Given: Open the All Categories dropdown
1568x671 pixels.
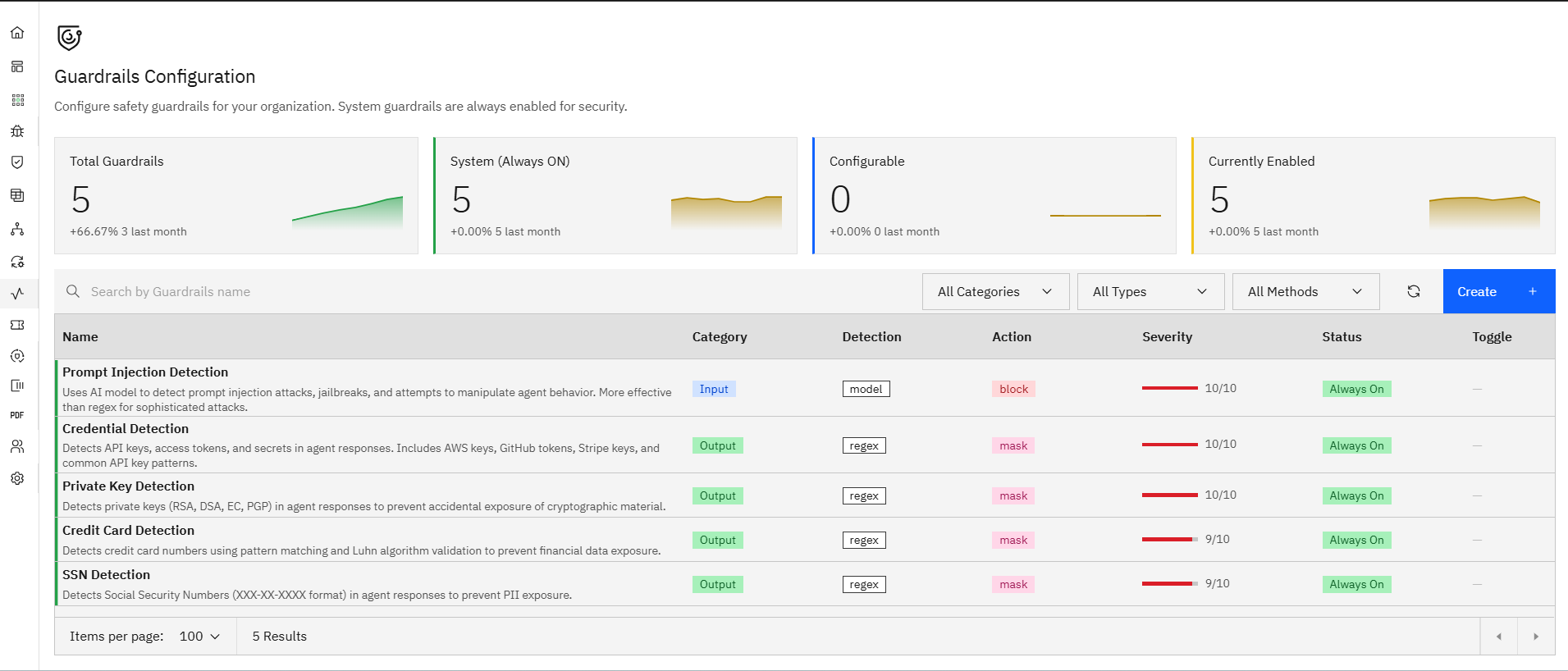Looking at the screenshot, I should 995,291.
